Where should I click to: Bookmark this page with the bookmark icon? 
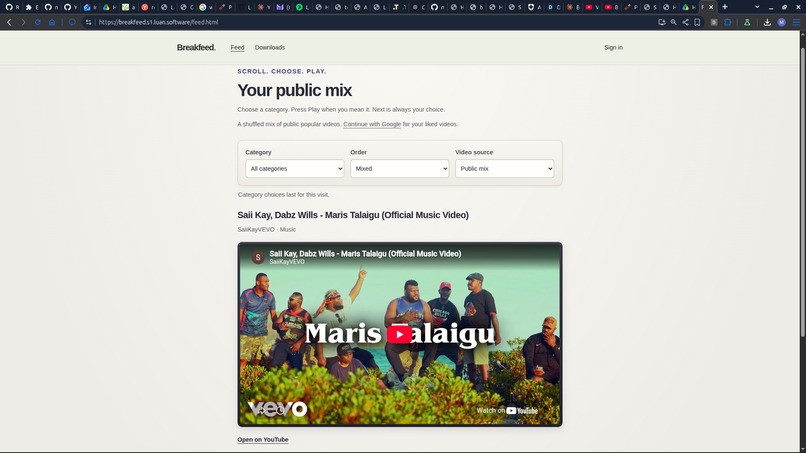pos(697,23)
